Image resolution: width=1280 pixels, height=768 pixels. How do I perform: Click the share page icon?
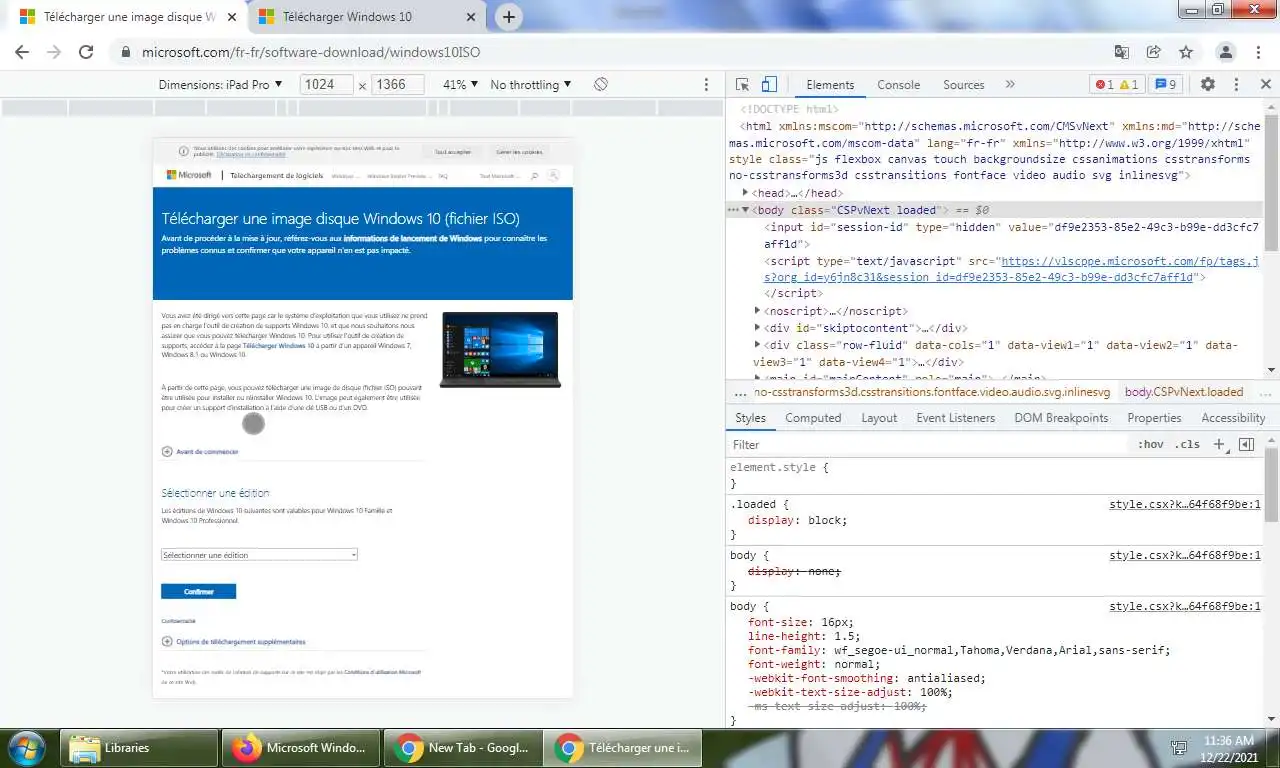pos(1154,52)
